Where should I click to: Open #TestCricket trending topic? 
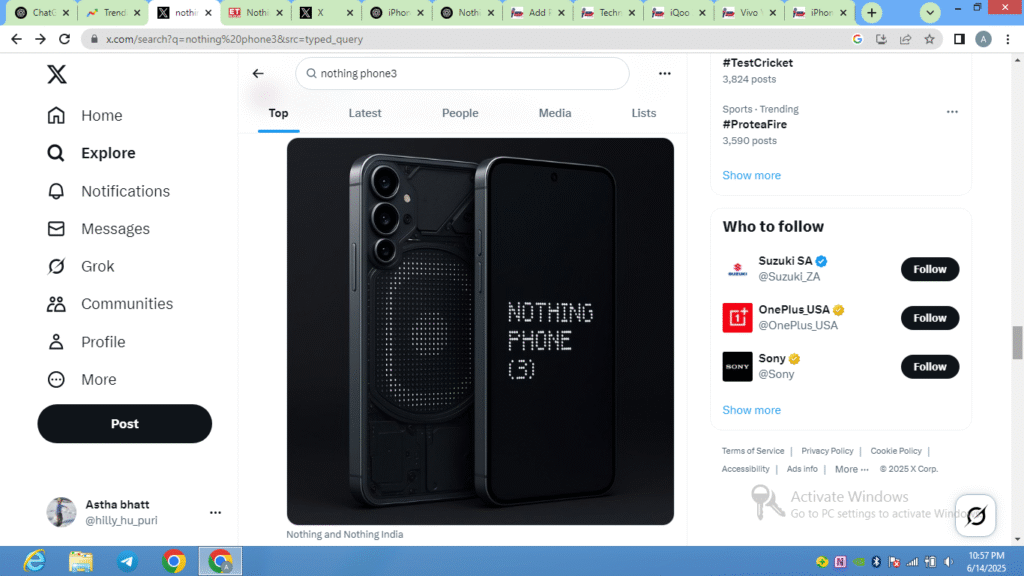click(758, 63)
